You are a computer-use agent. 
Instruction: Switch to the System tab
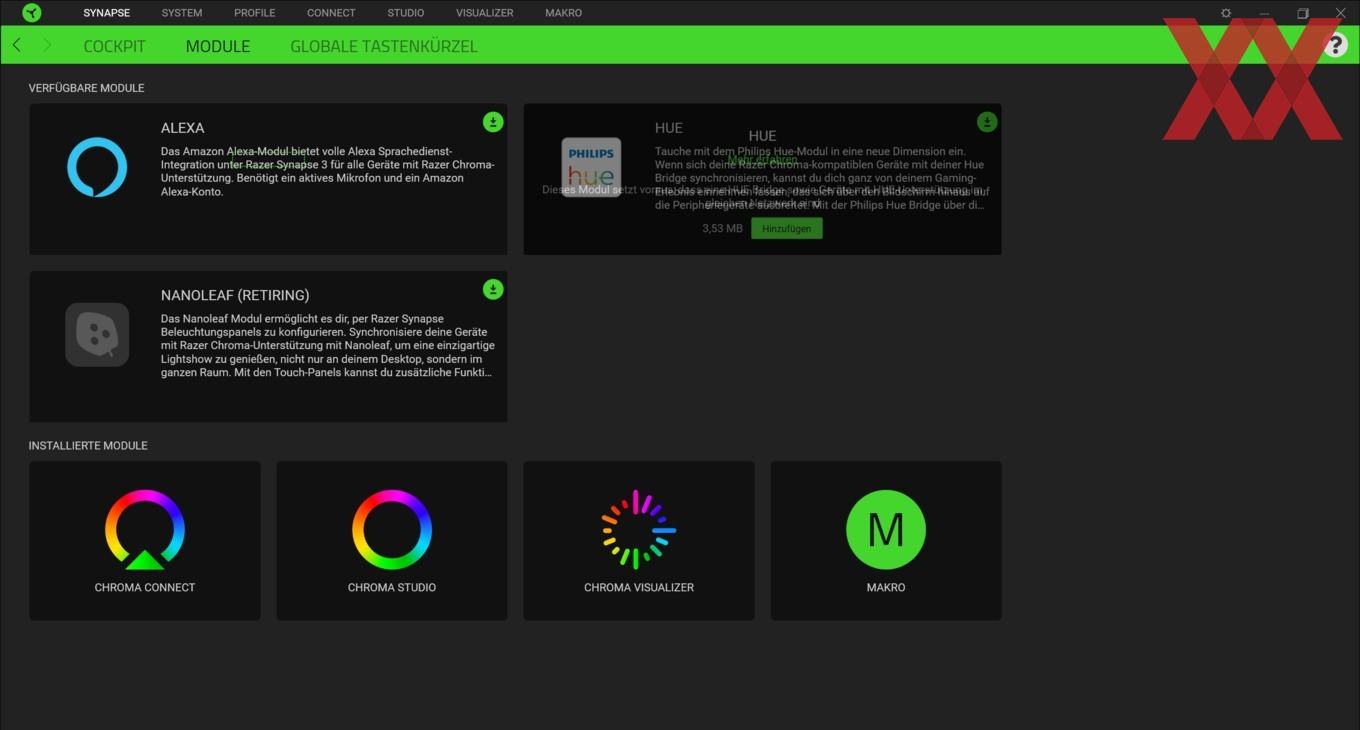point(182,13)
